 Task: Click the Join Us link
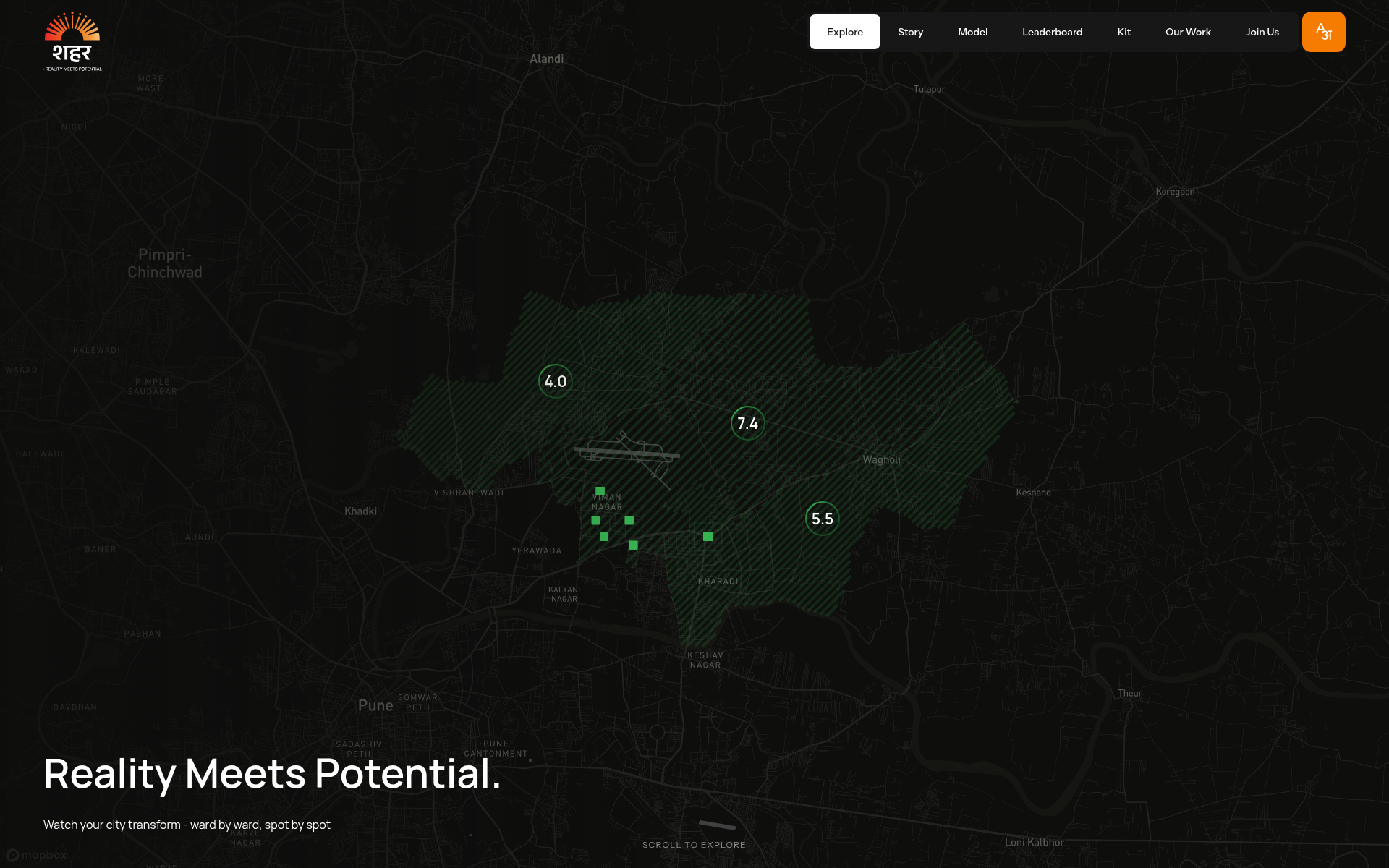tap(1262, 32)
